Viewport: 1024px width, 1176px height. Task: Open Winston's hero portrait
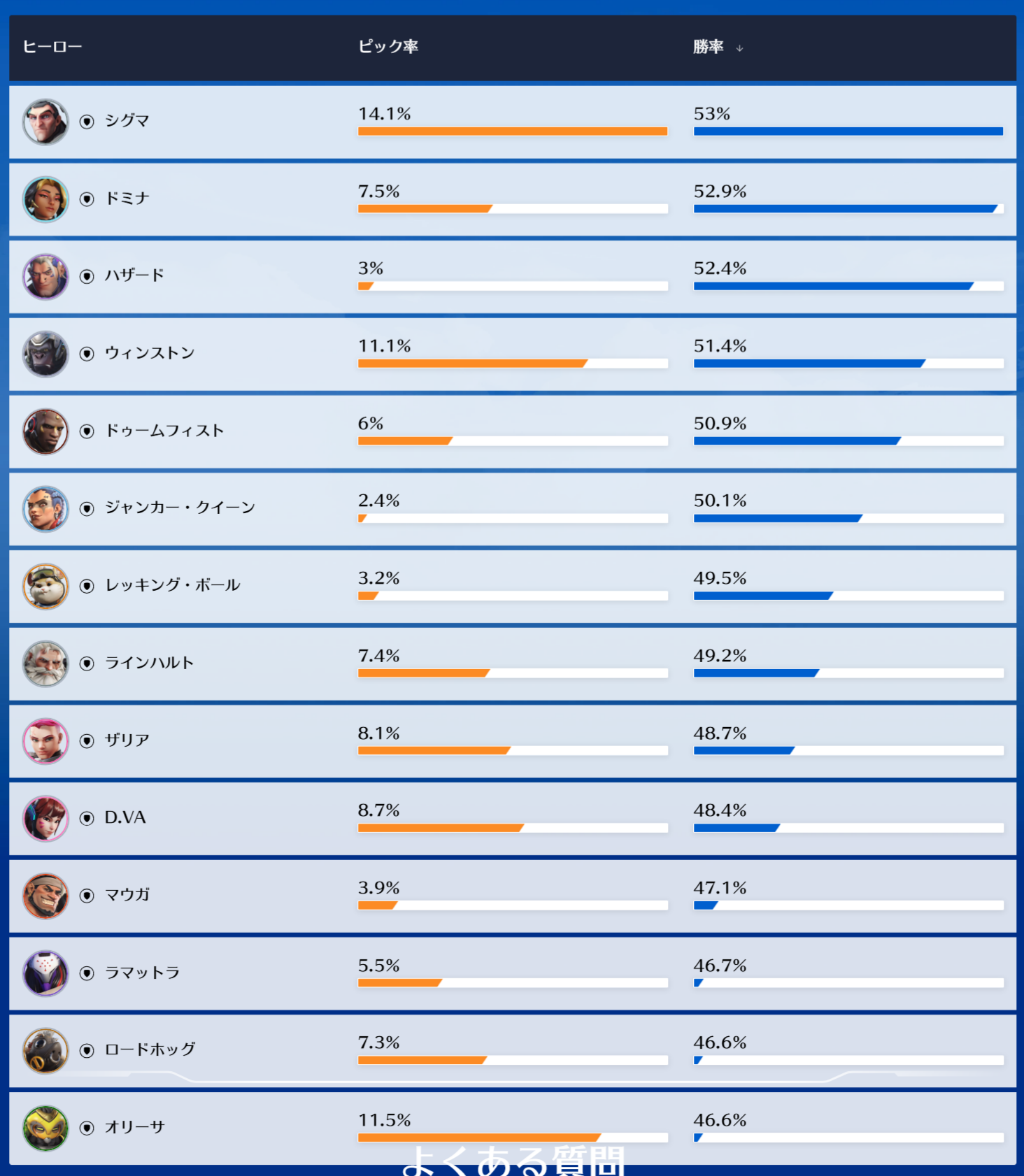[x=45, y=354]
